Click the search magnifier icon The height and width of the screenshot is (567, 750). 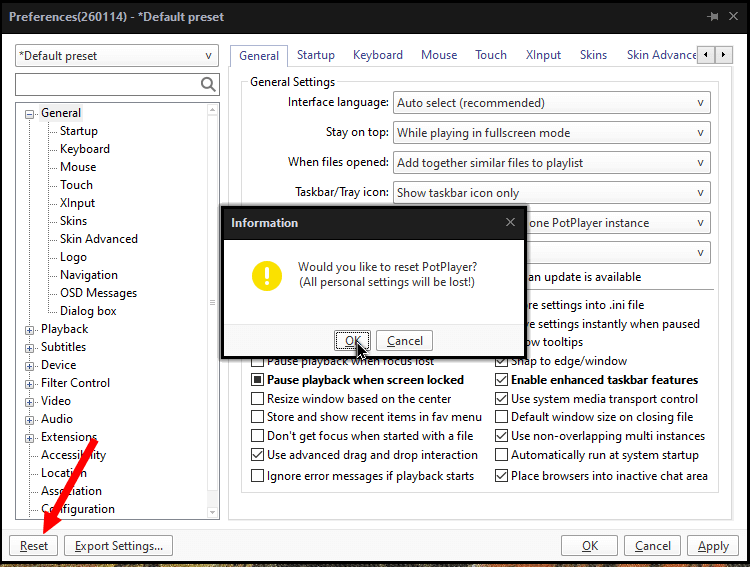pos(208,85)
